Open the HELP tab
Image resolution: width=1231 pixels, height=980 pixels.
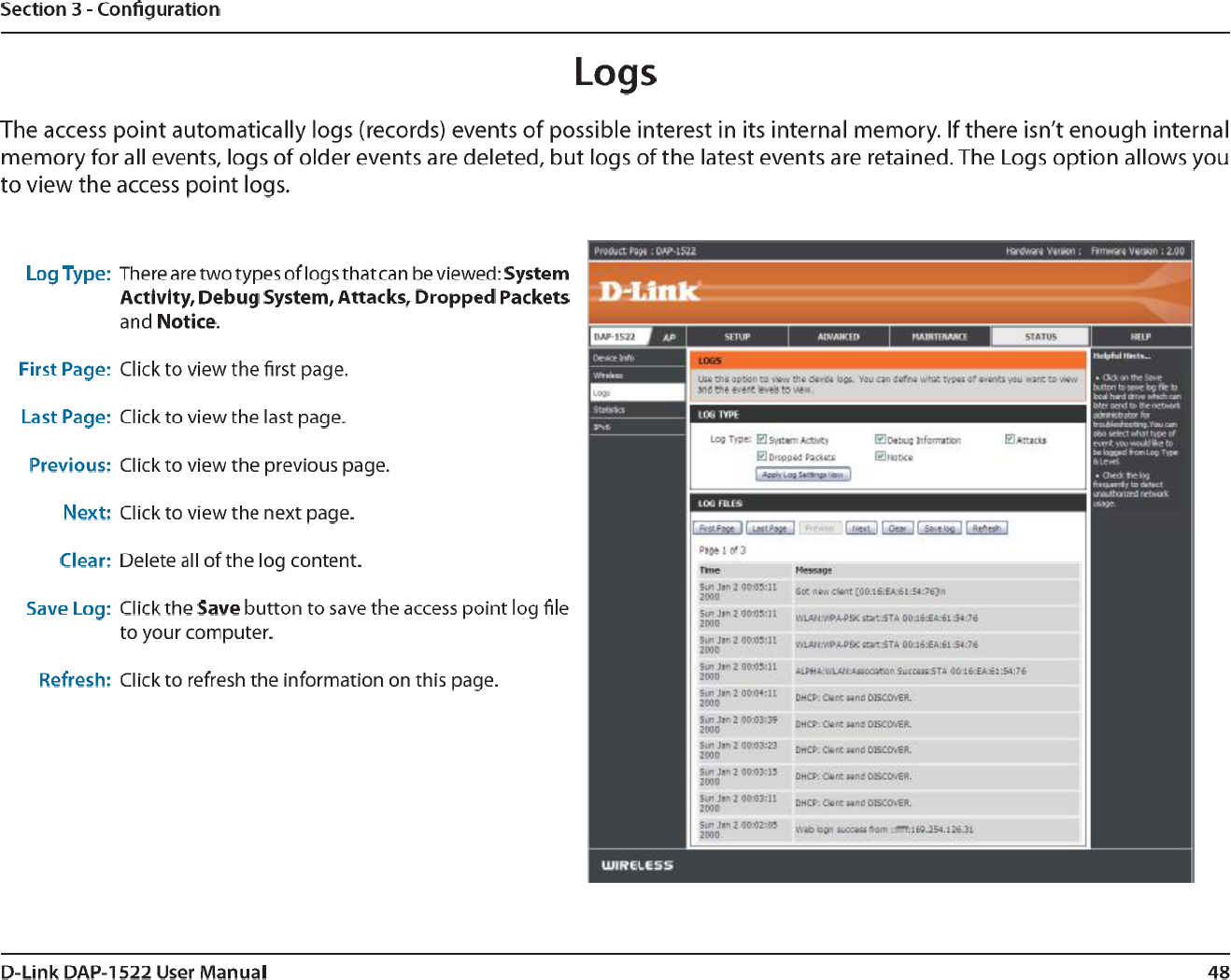click(x=1141, y=336)
